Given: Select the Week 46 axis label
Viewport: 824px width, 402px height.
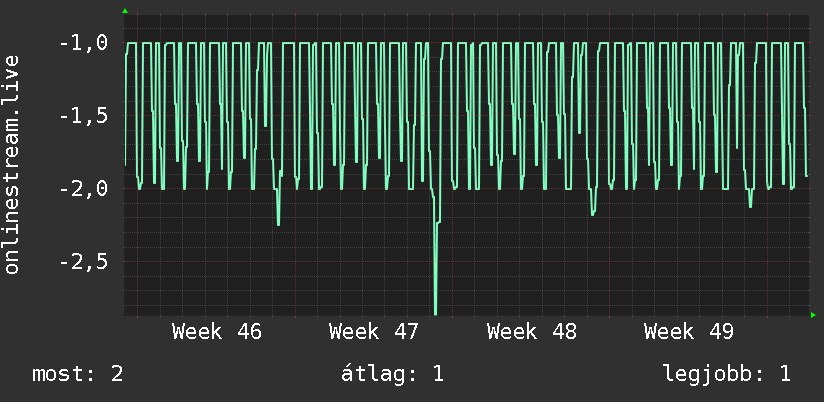Looking at the screenshot, I should (217, 333).
